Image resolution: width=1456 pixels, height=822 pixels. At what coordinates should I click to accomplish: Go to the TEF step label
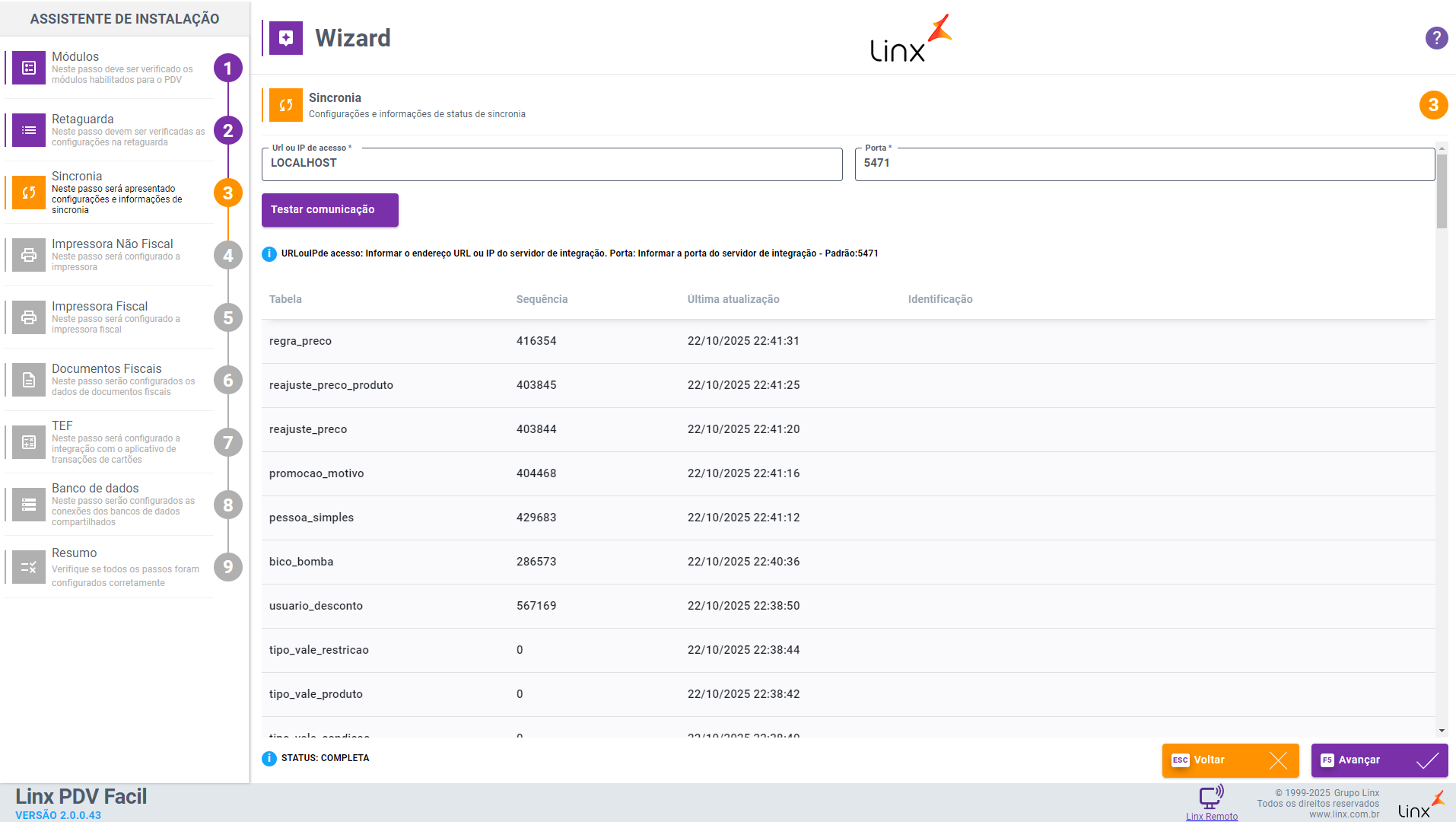click(62, 425)
